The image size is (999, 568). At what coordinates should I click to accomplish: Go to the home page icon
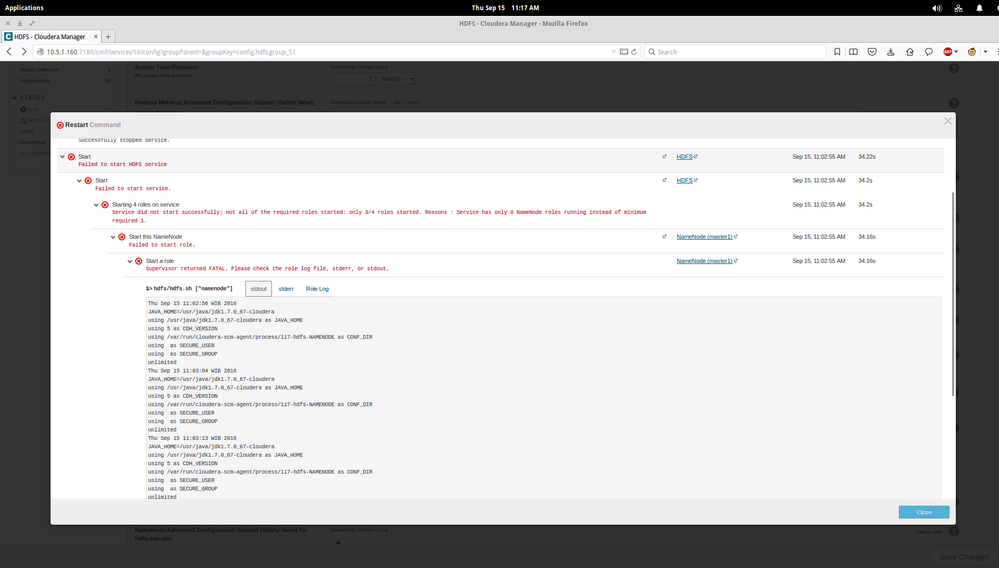(910, 52)
